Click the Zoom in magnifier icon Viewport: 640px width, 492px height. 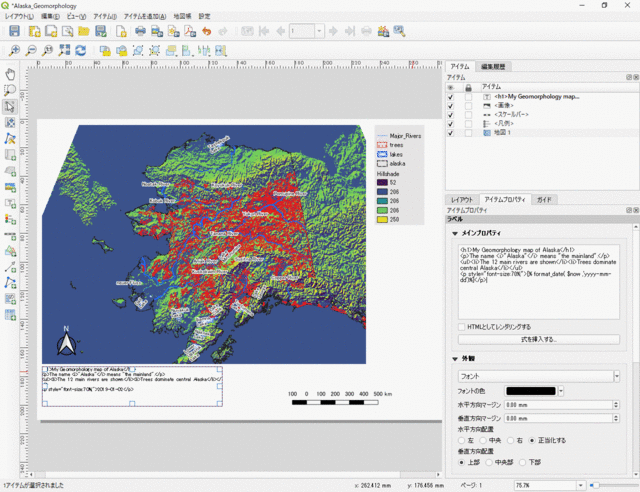pos(14,50)
